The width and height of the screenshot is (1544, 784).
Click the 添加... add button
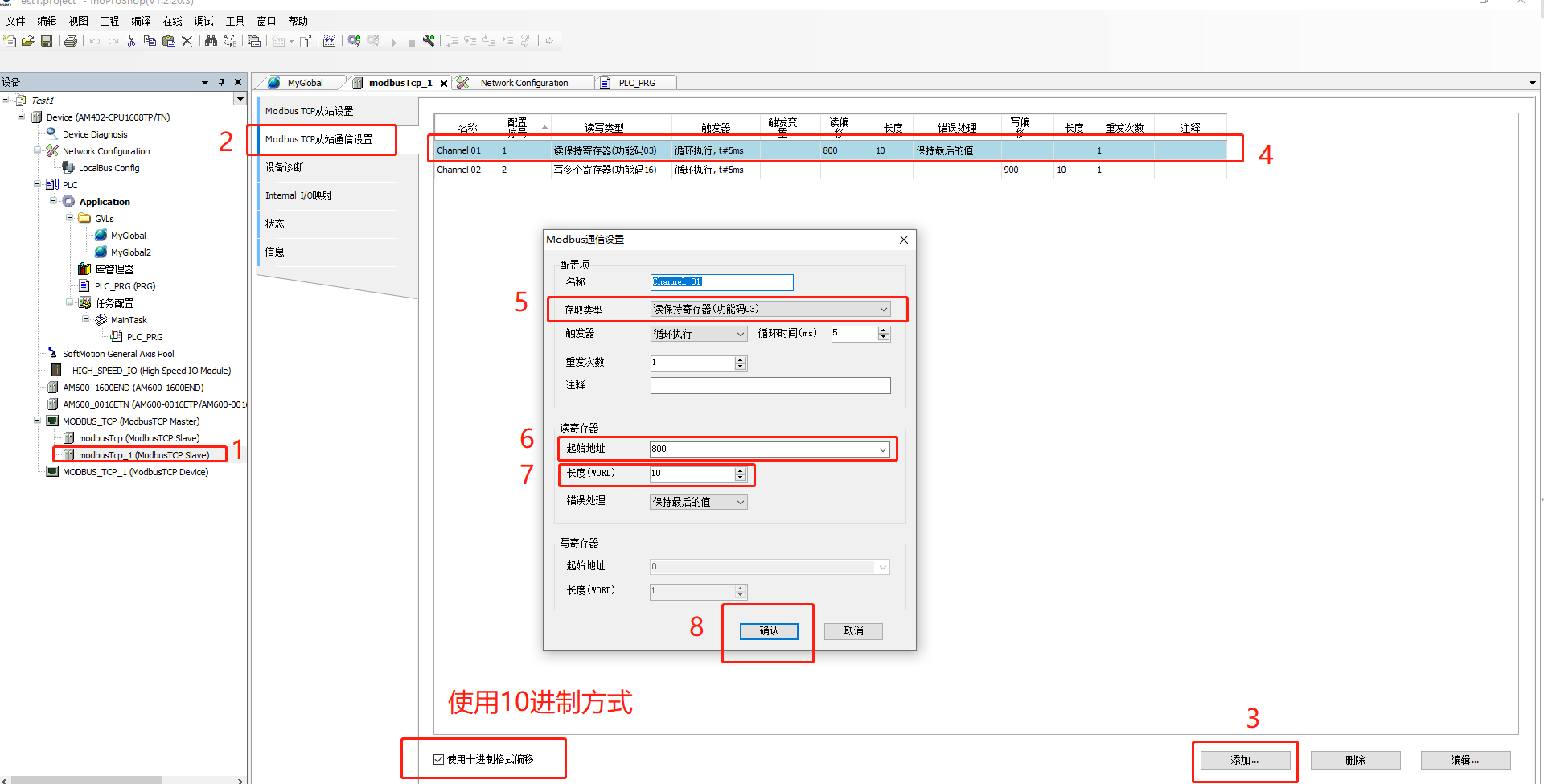click(x=1245, y=760)
